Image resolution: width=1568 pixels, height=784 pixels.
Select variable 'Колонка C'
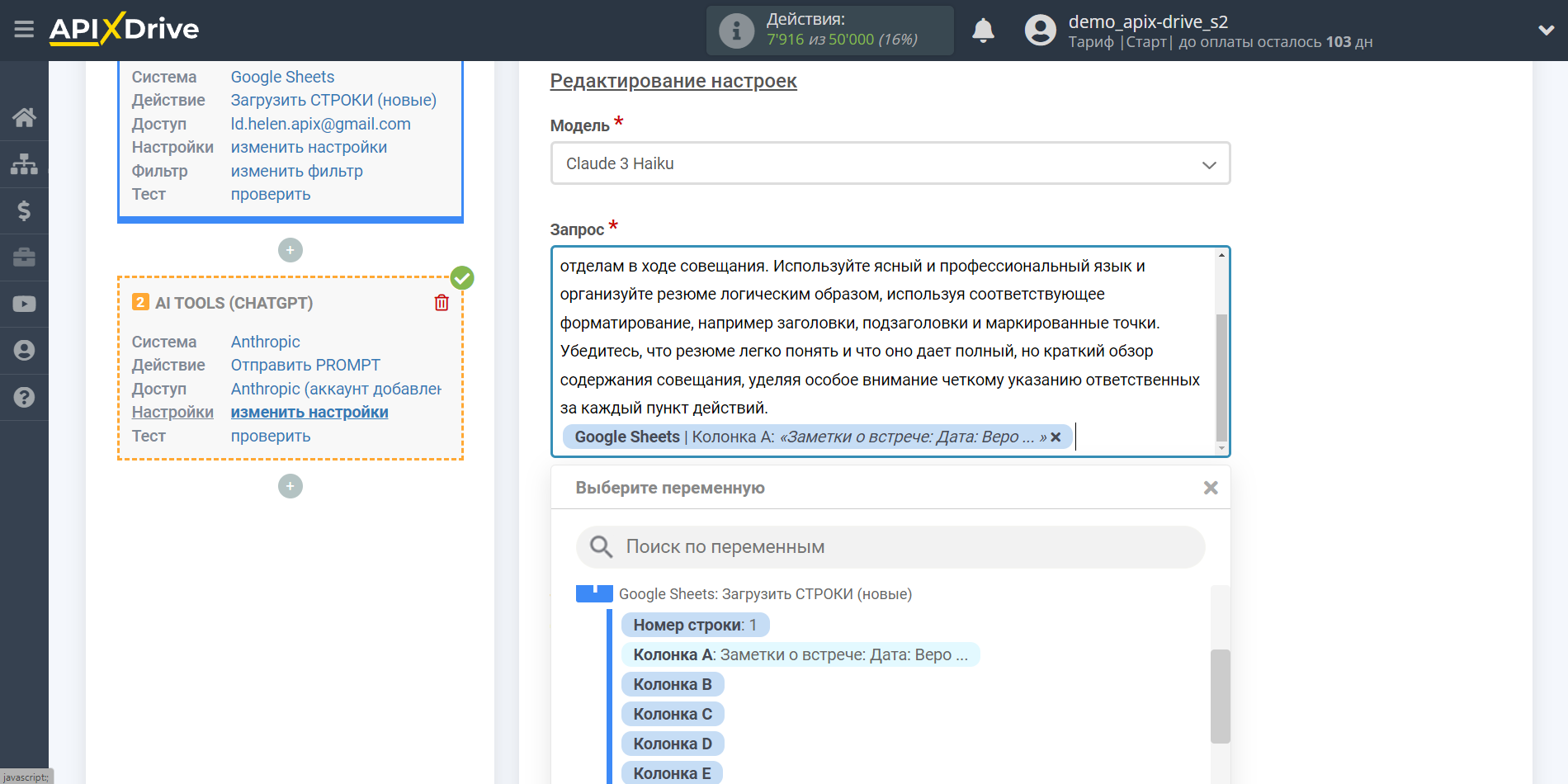673,714
